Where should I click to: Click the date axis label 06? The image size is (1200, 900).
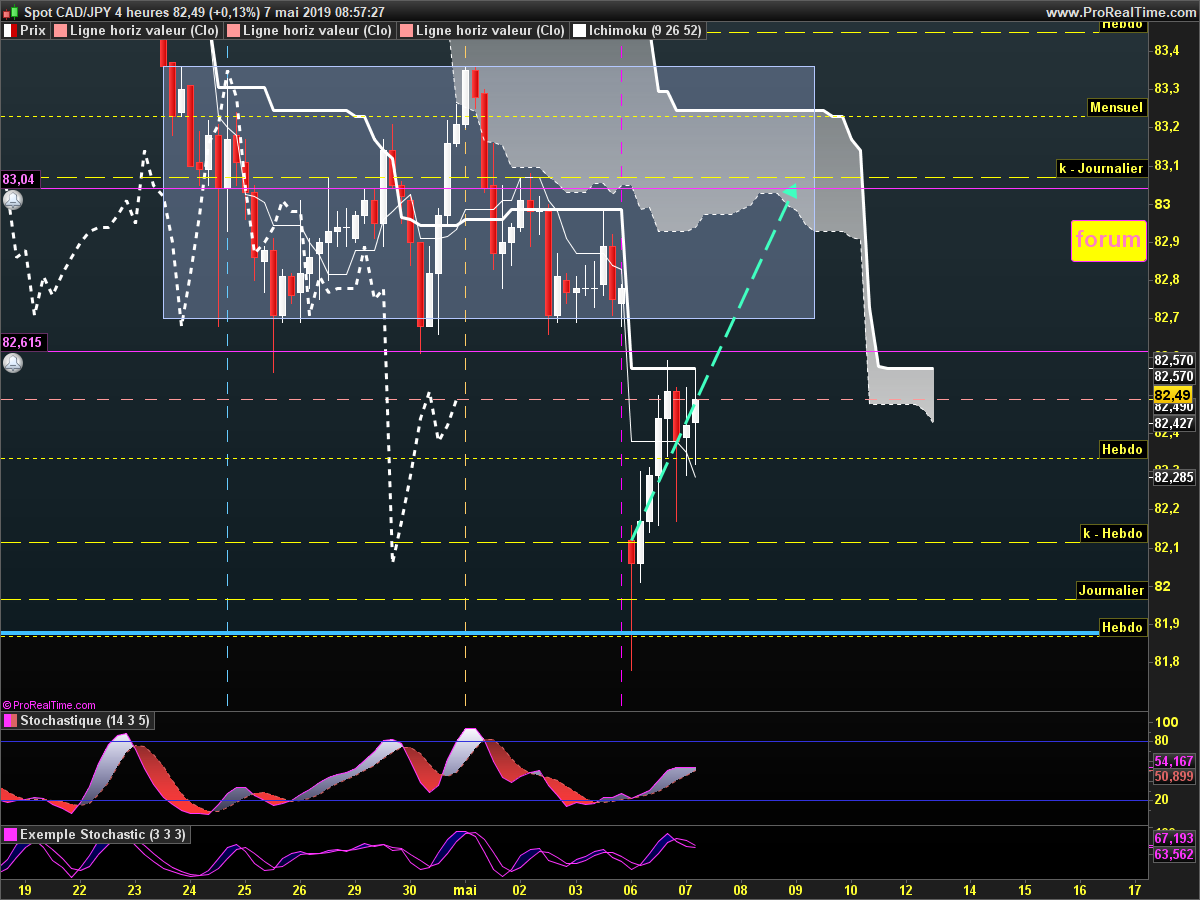point(630,888)
